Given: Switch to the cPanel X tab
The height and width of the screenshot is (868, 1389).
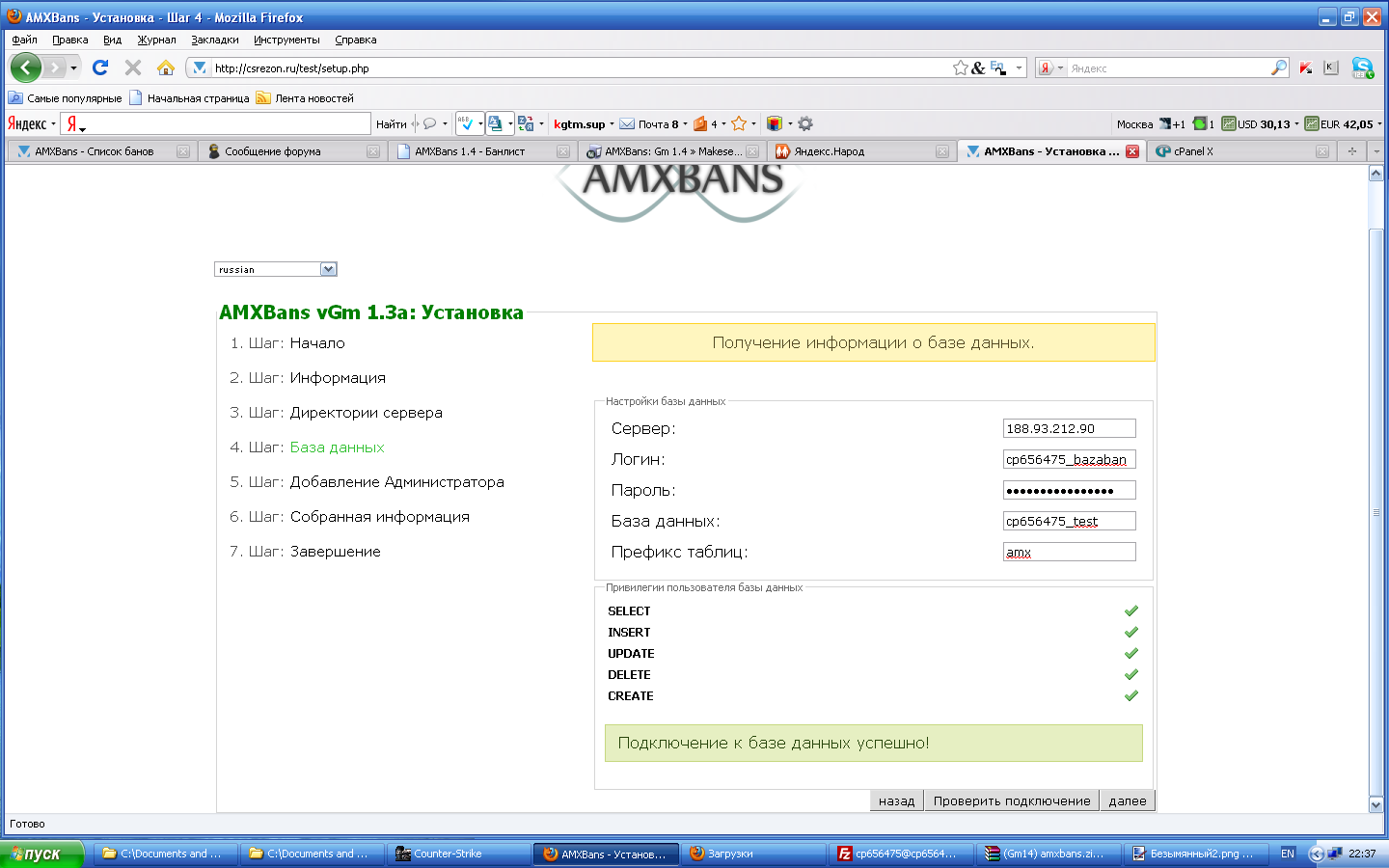Looking at the screenshot, I should click(x=1241, y=151).
